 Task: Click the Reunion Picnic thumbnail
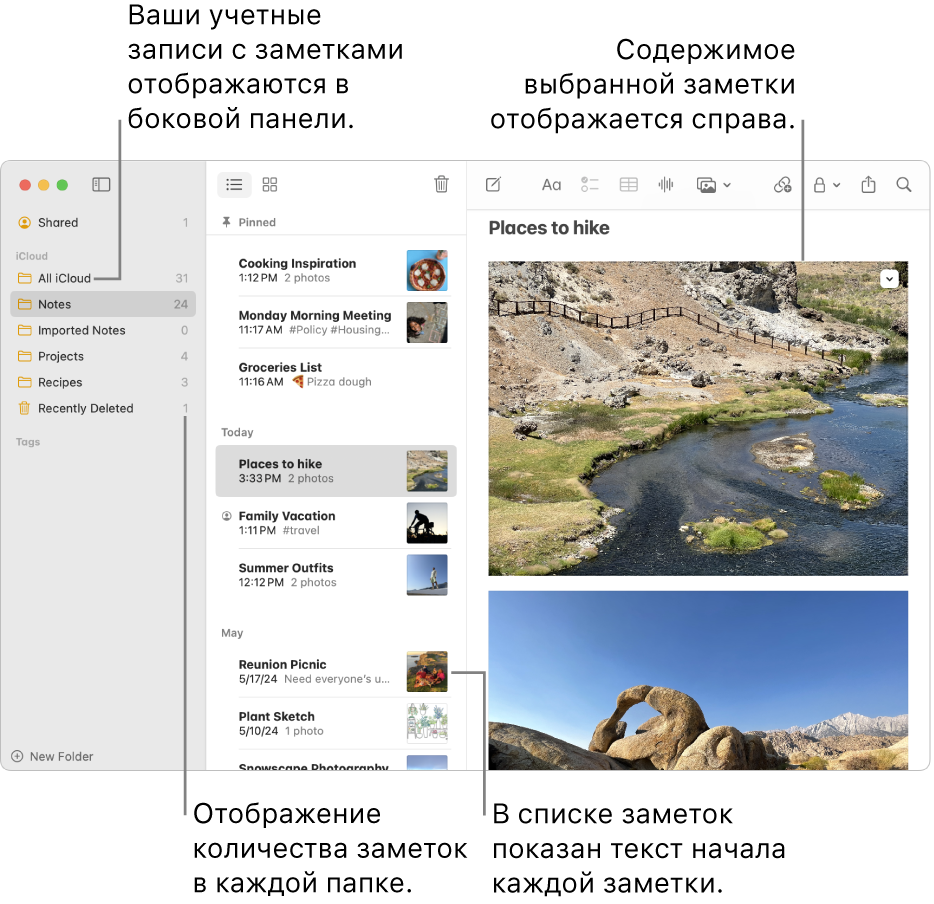click(427, 671)
